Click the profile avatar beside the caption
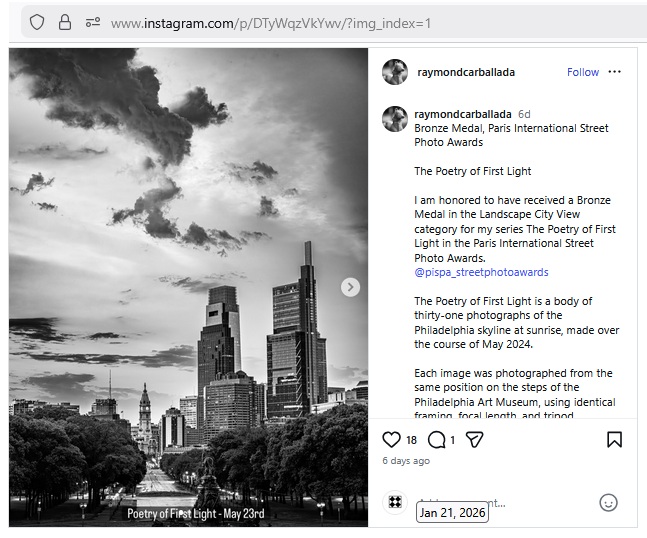Image resolution: width=647 pixels, height=538 pixels. [395, 119]
